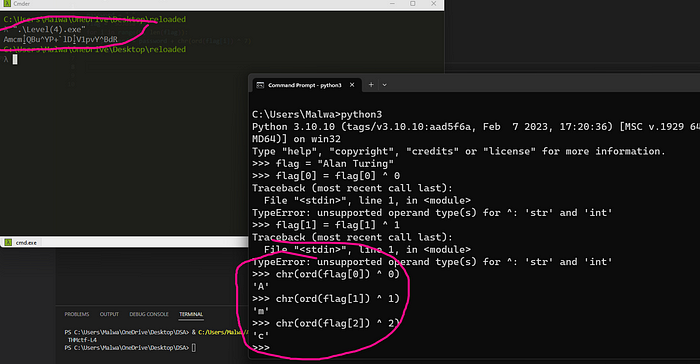Switch to the OUTPUT tab in VS Code

click(x=109, y=314)
